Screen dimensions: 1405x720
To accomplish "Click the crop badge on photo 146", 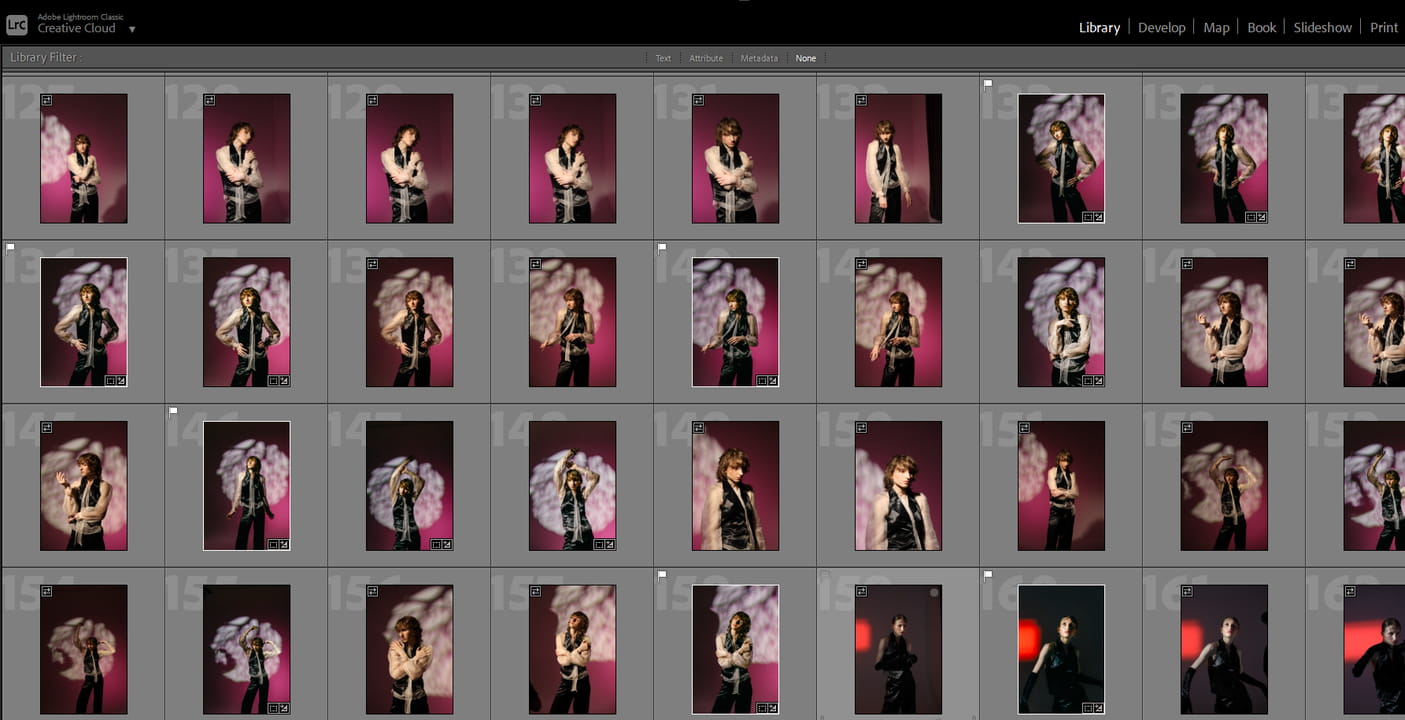I will pyautogui.click(x=272, y=544).
